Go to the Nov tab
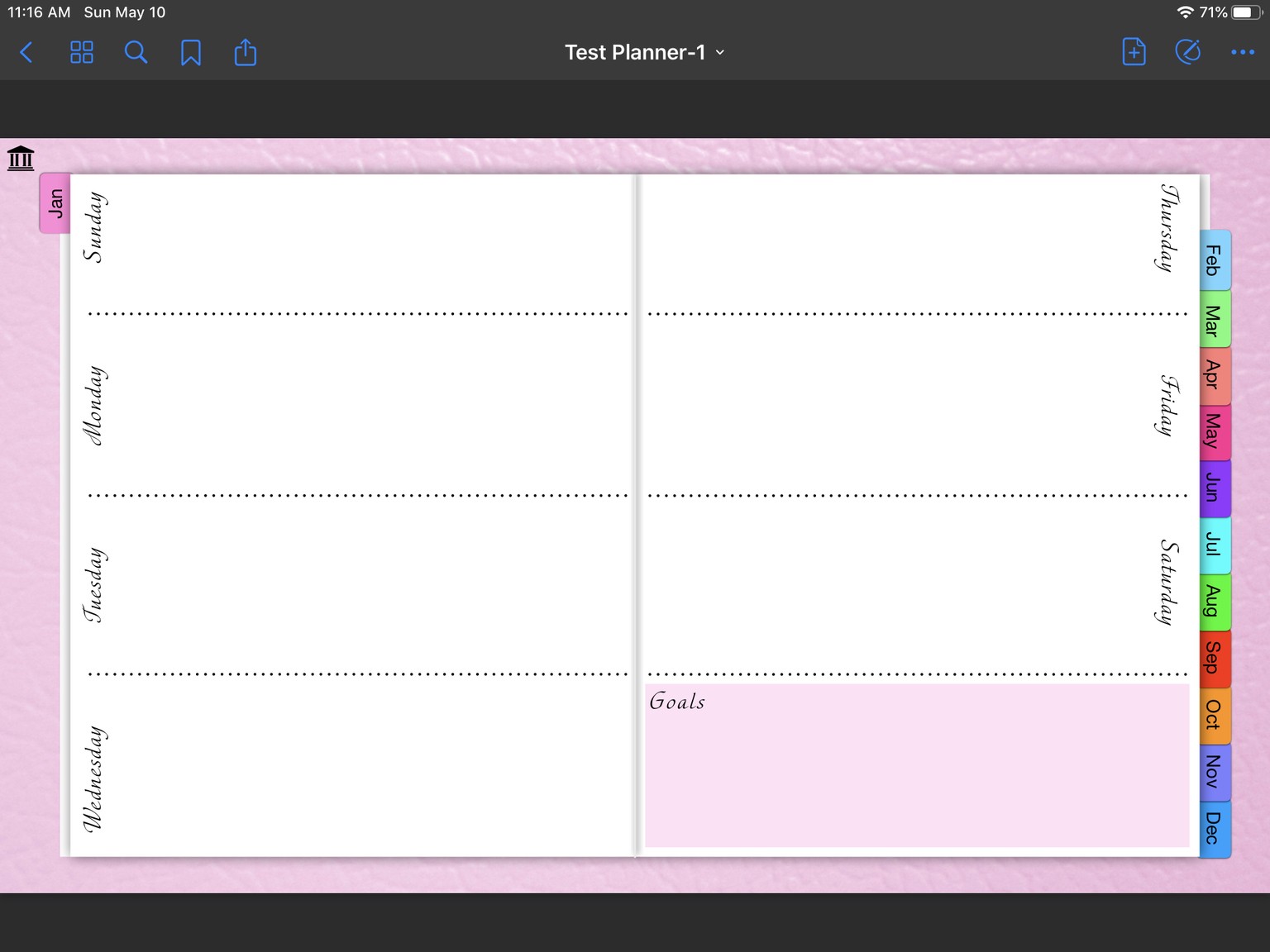 pos(1215,772)
